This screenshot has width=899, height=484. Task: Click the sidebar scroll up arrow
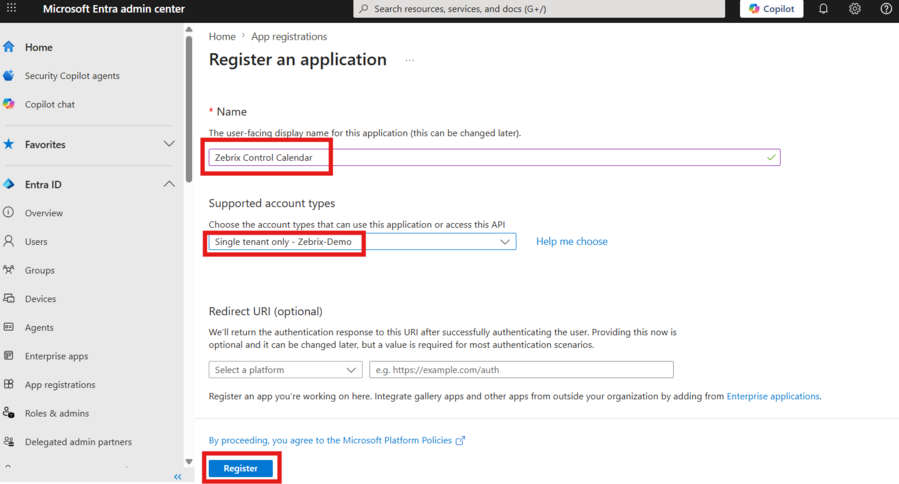click(x=189, y=30)
